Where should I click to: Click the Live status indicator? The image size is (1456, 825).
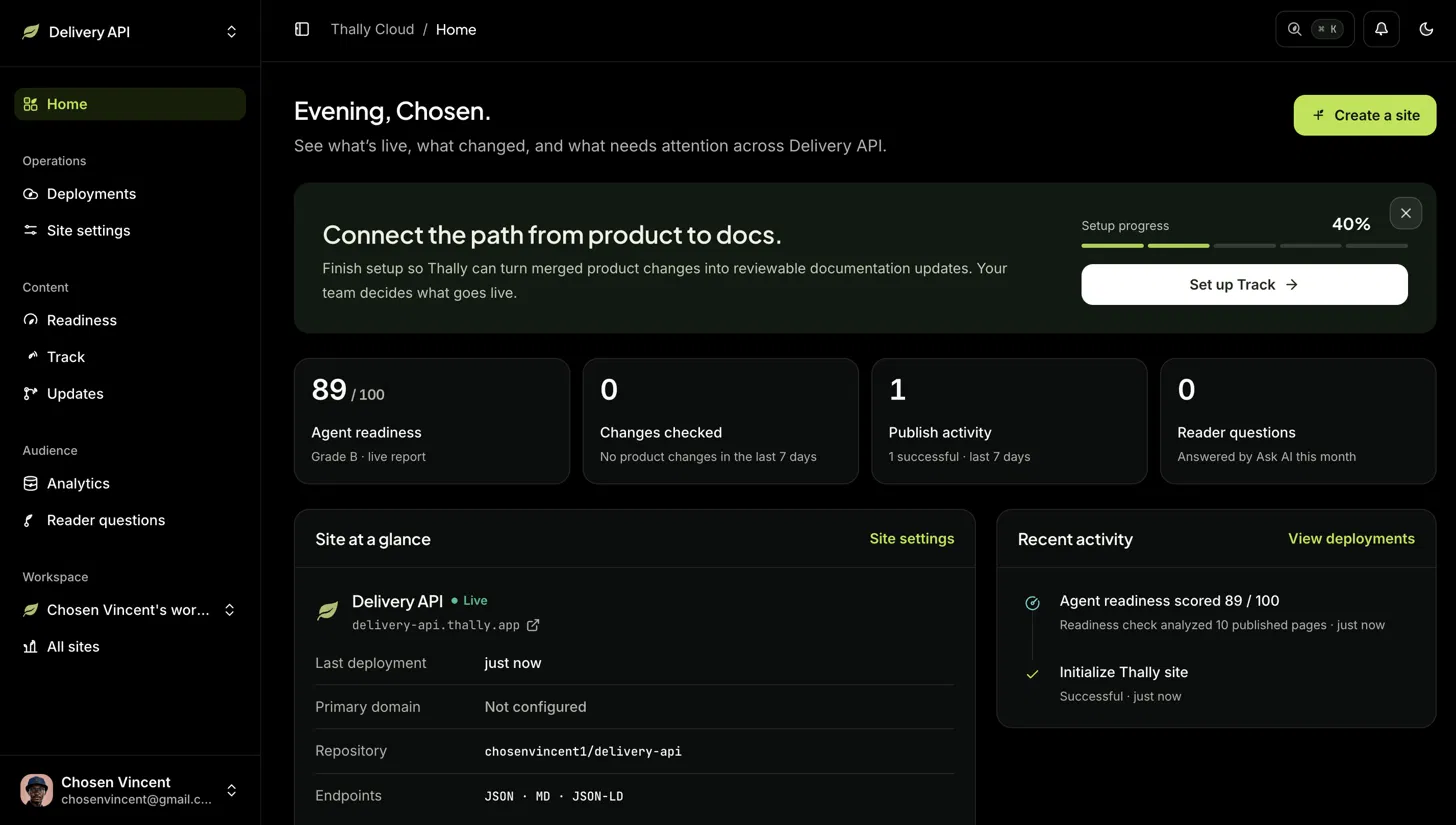[x=469, y=601]
